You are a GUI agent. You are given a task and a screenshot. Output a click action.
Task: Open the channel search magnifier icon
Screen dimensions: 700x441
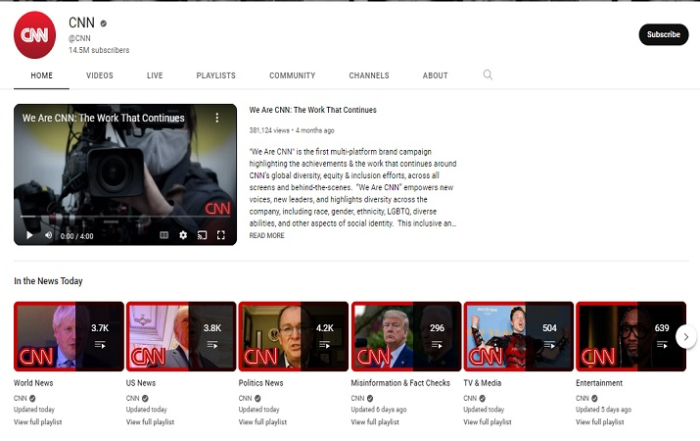tap(488, 75)
